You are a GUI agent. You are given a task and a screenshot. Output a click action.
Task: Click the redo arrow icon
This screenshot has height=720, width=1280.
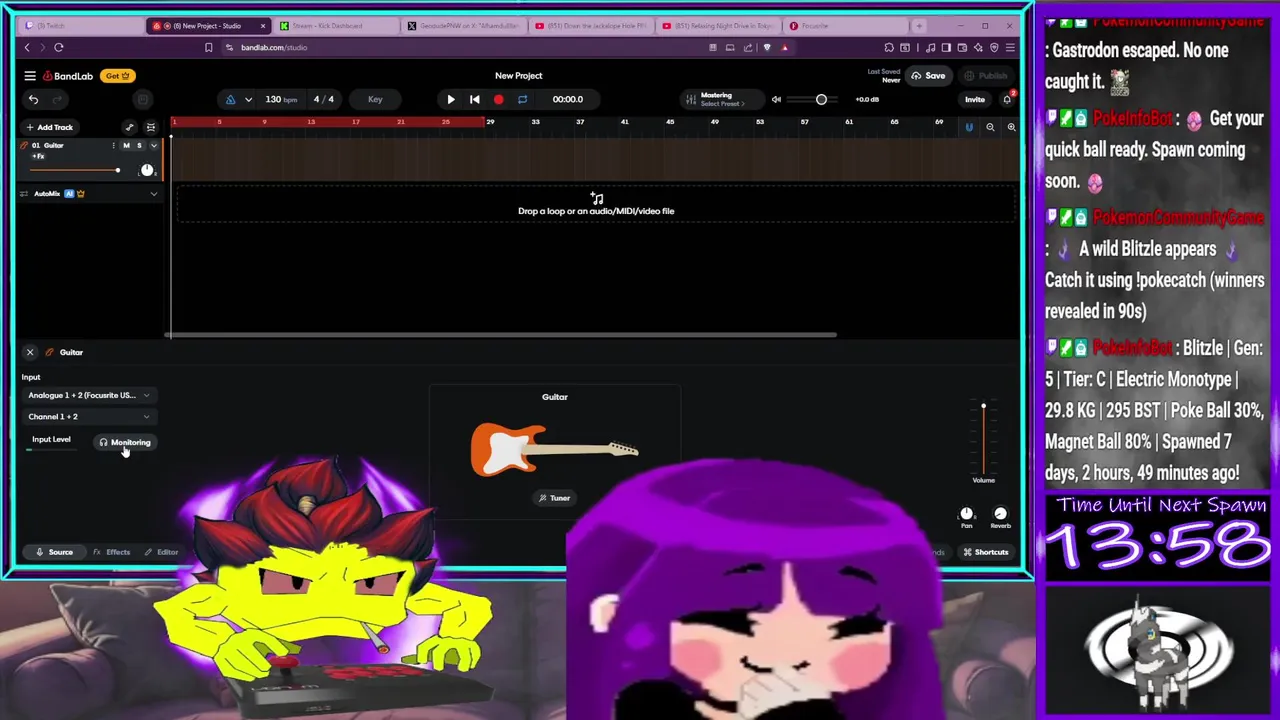(57, 99)
